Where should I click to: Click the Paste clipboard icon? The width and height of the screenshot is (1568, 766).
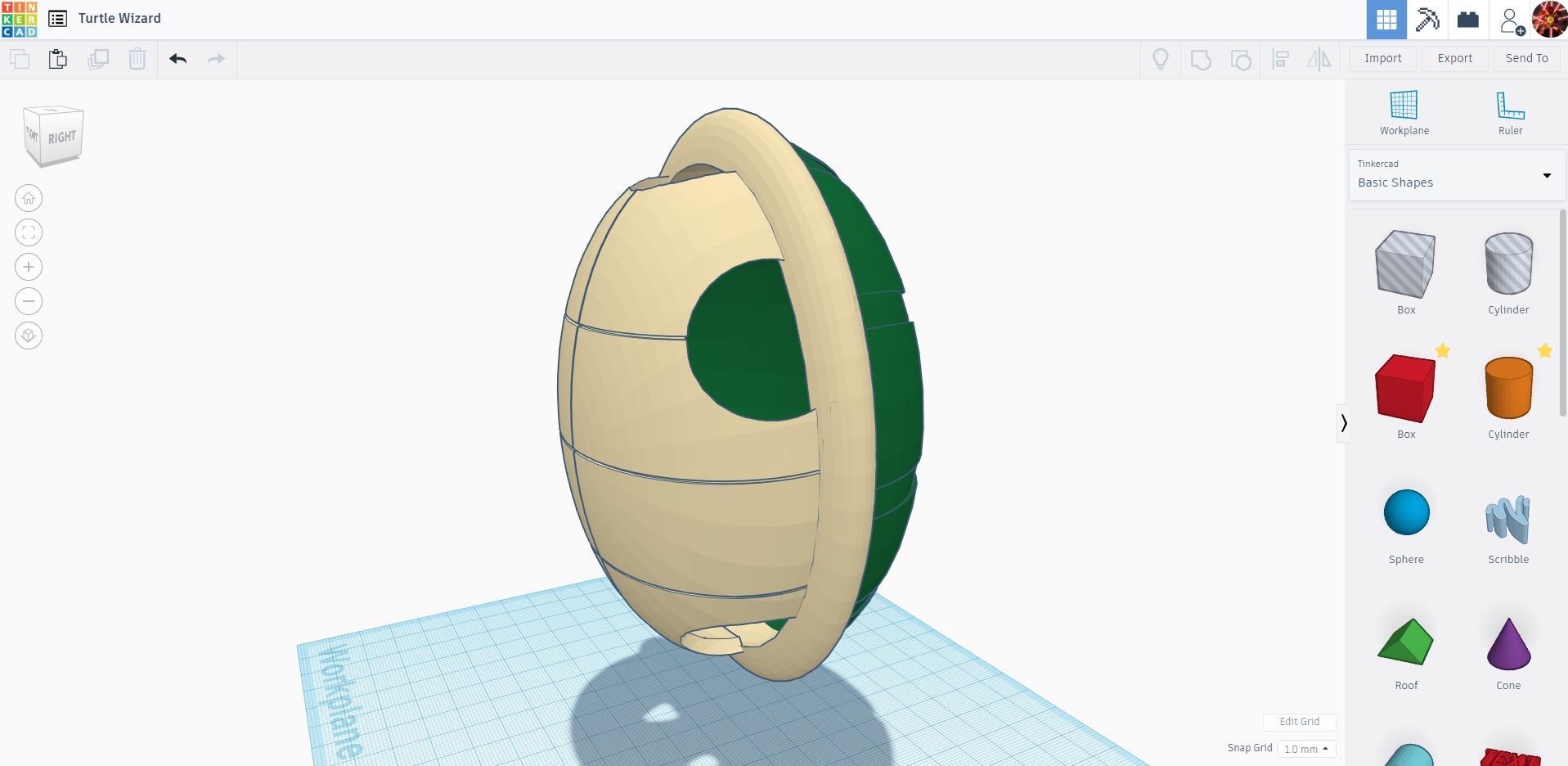(x=58, y=59)
